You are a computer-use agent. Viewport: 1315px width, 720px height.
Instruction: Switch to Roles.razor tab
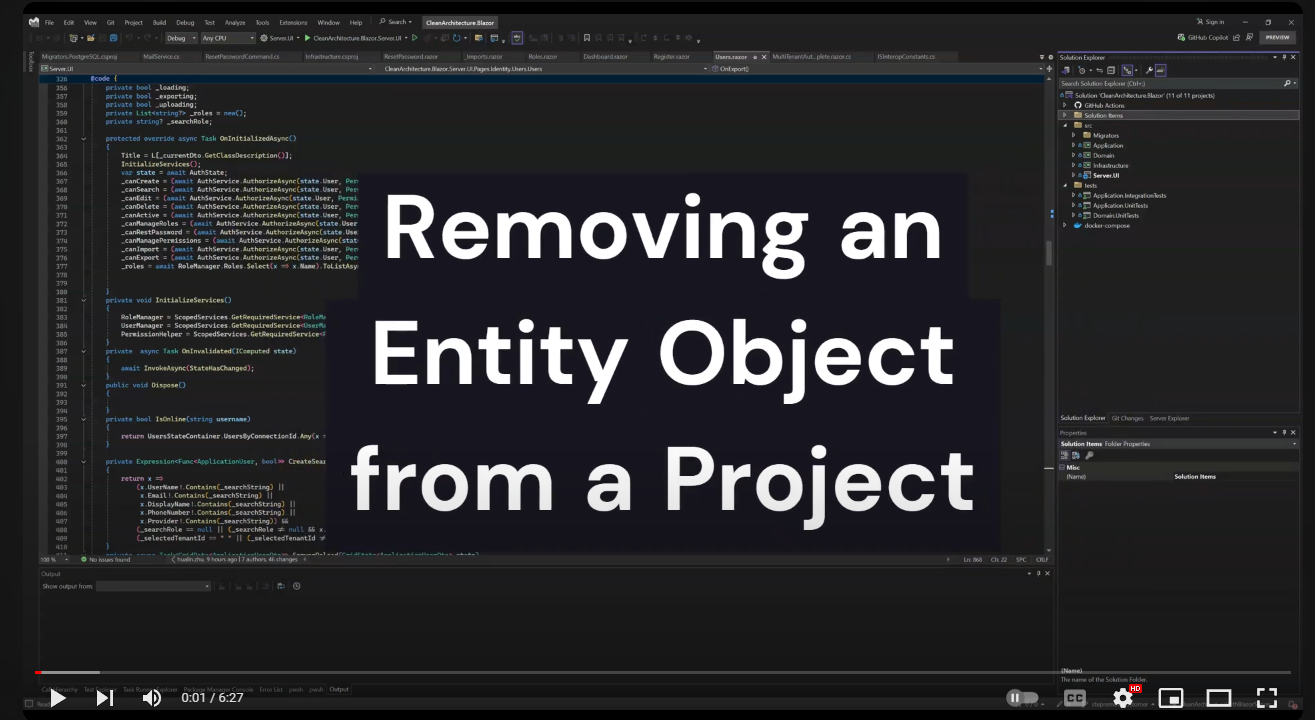(x=542, y=57)
